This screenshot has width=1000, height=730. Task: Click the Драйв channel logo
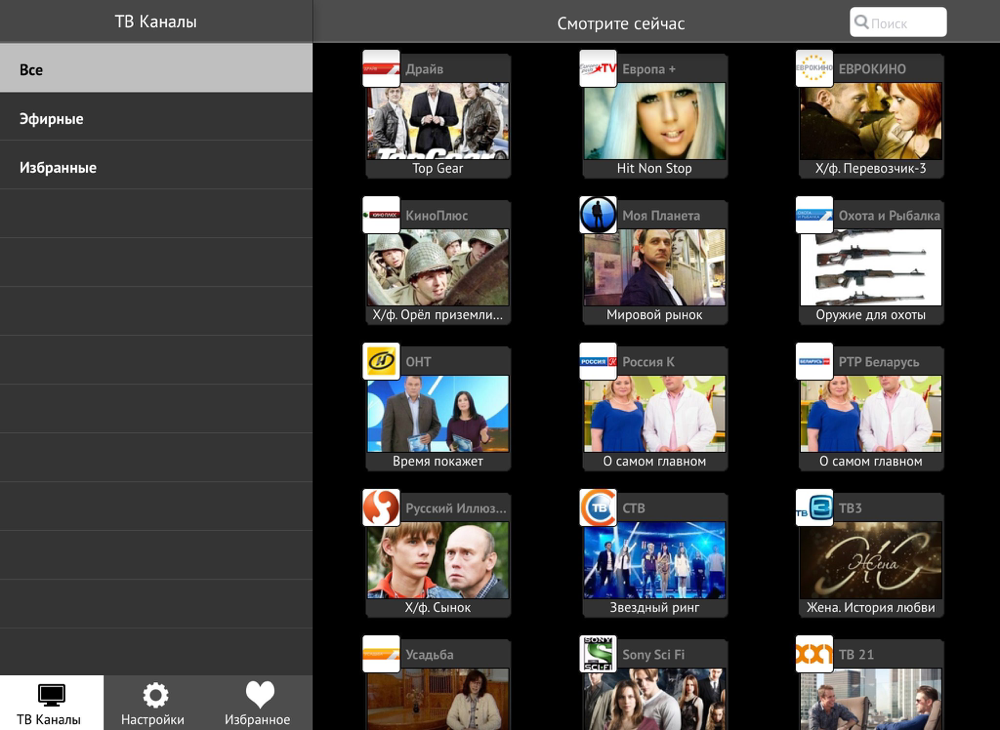click(381, 68)
